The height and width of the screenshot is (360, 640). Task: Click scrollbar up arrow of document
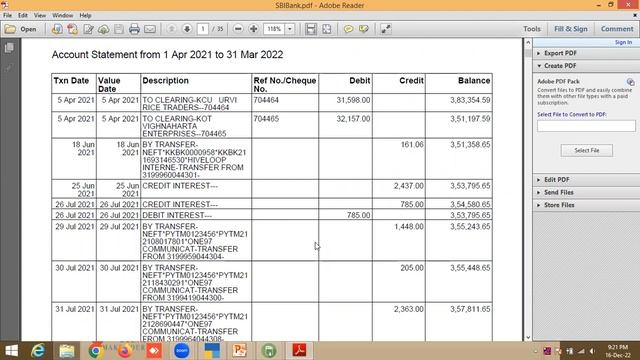click(528, 42)
